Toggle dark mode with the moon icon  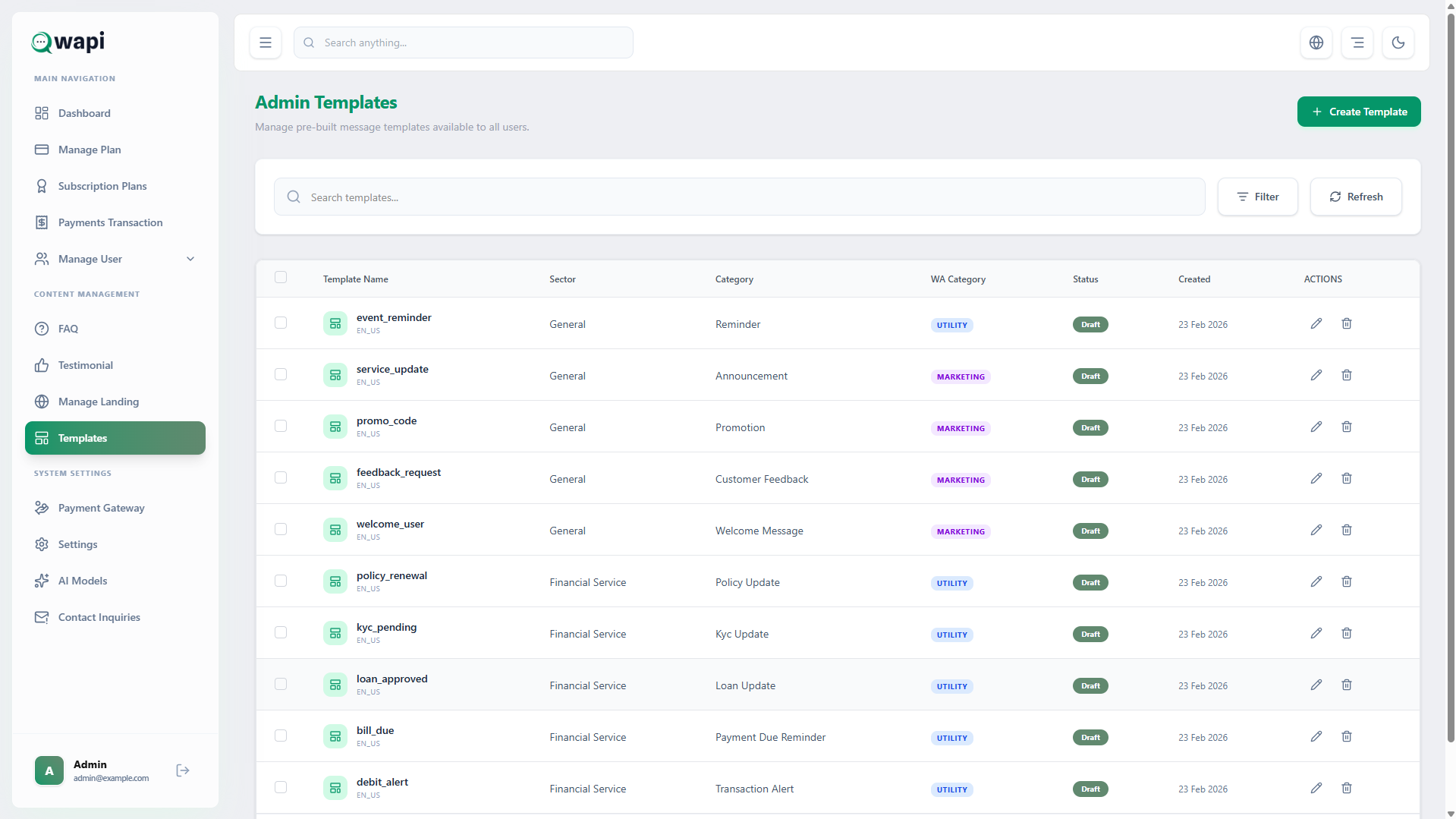(x=1398, y=43)
